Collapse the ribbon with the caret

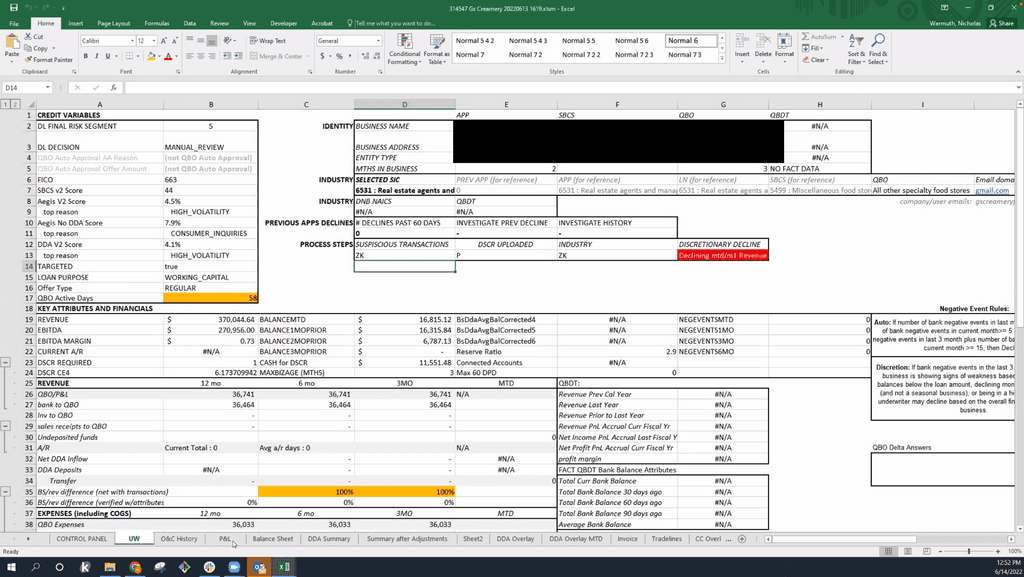click(x=1017, y=72)
